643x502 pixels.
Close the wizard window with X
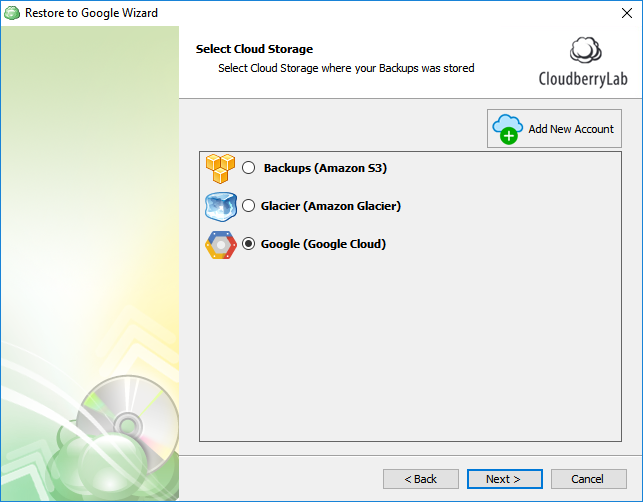pyautogui.click(x=627, y=13)
